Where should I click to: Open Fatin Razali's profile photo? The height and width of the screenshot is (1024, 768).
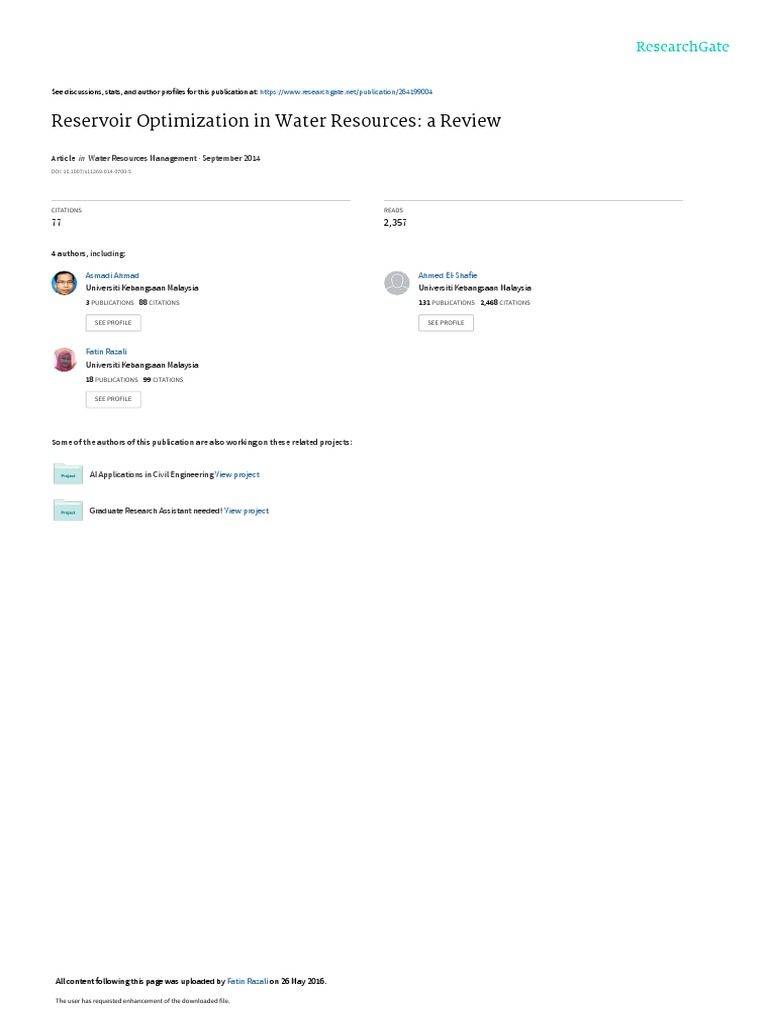(64, 360)
